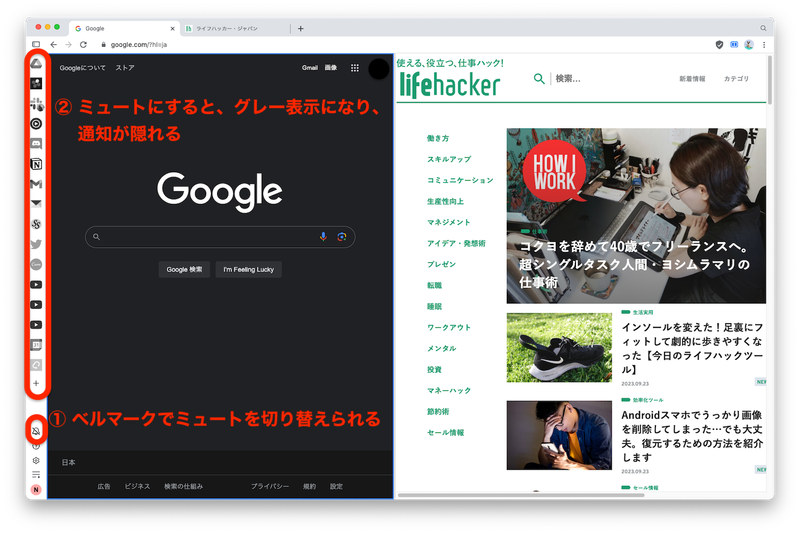Open the 画像 link on Google page

tap(331, 68)
